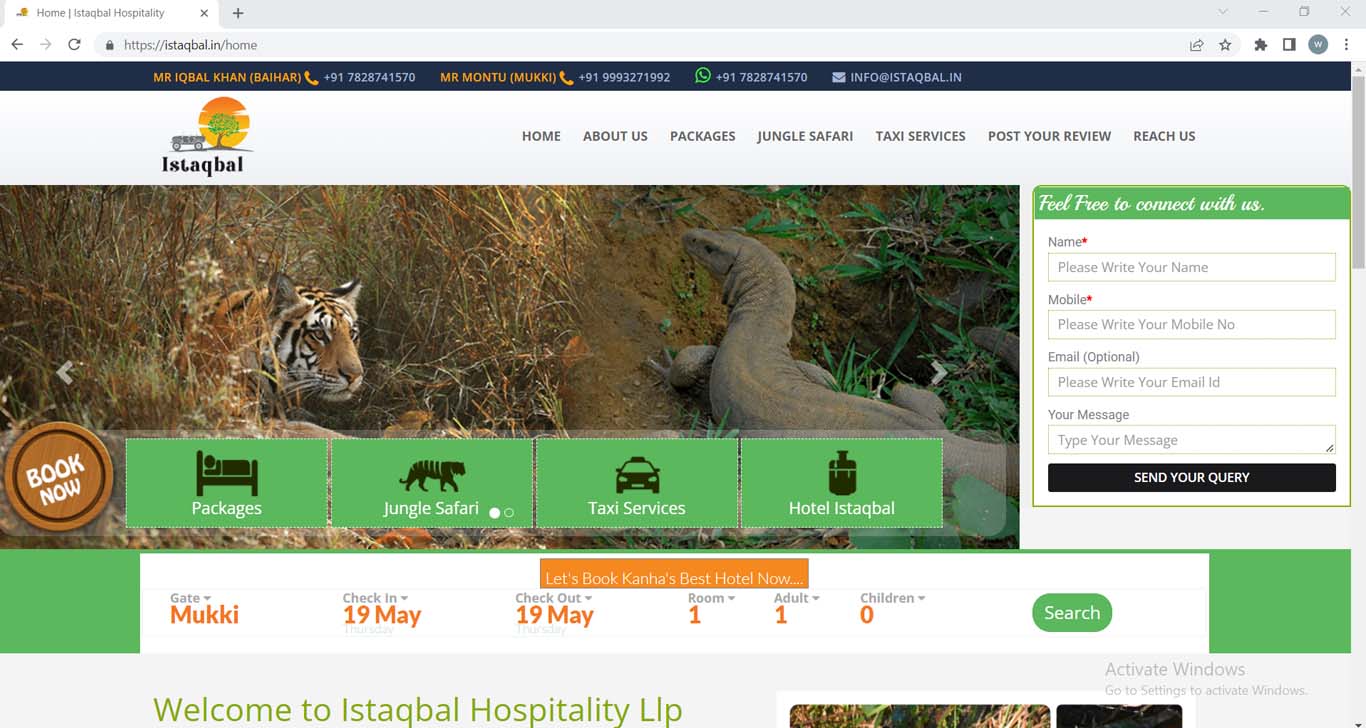
Task: Click WhatsApp number +91 7828741570
Action: (761, 77)
